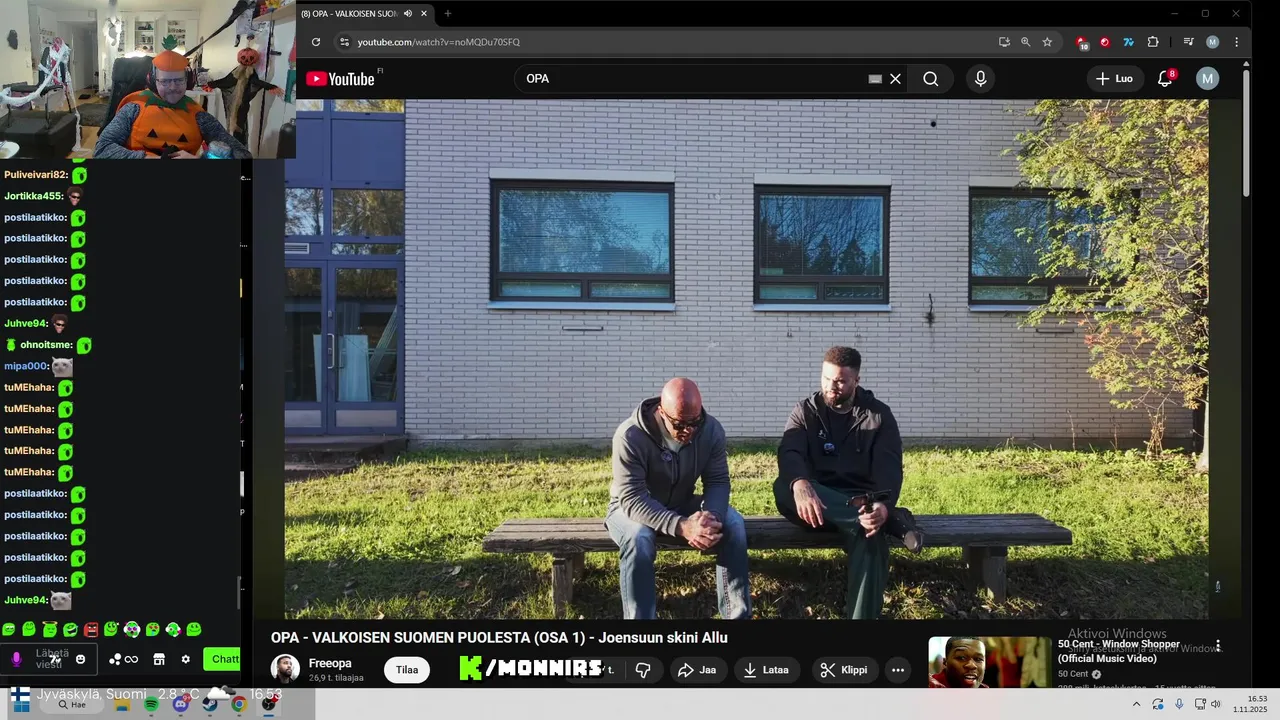Screen dimensions: 1280x720
Task: Click the YouTube logo to go home
Action: click(x=340, y=79)
